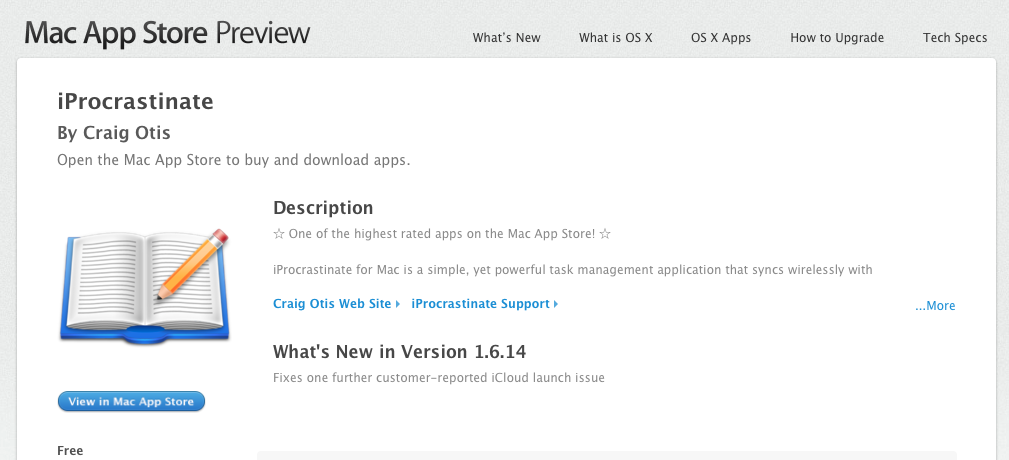Screen dimensions: 1009x460
Task: Click the Free price label
Action: pos(70,451)
